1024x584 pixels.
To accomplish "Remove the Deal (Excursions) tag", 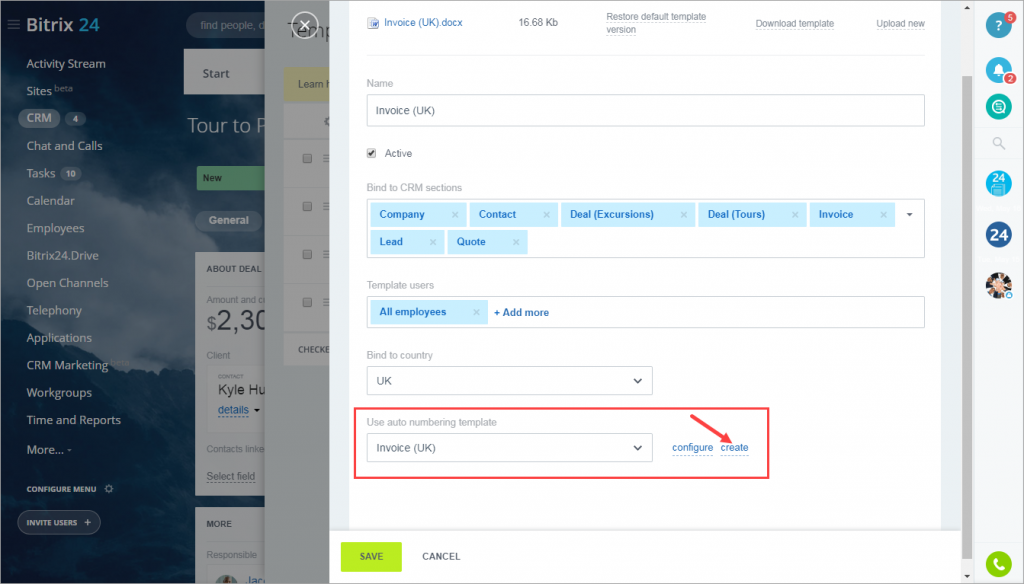I will tap(684, 215).
